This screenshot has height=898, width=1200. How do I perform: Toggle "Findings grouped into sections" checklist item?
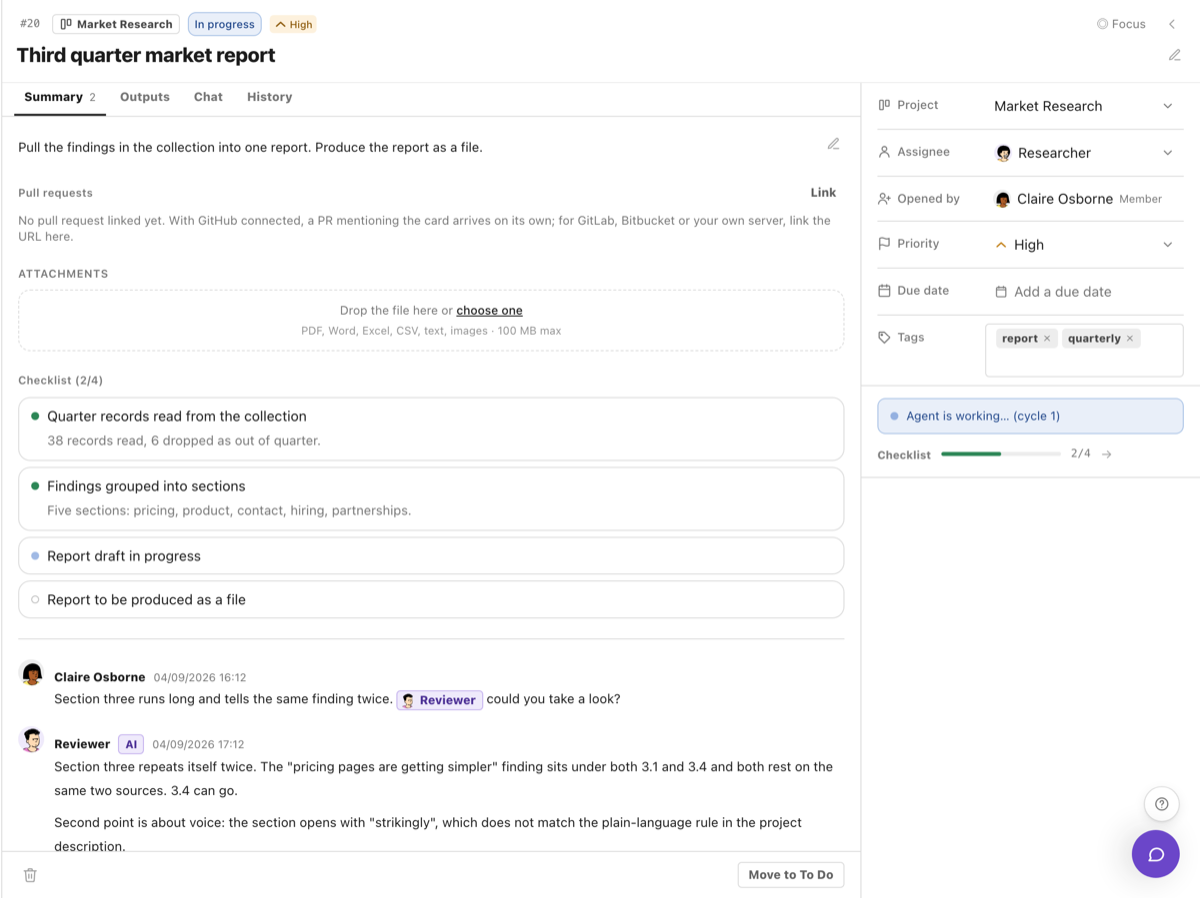coord(35,486)
